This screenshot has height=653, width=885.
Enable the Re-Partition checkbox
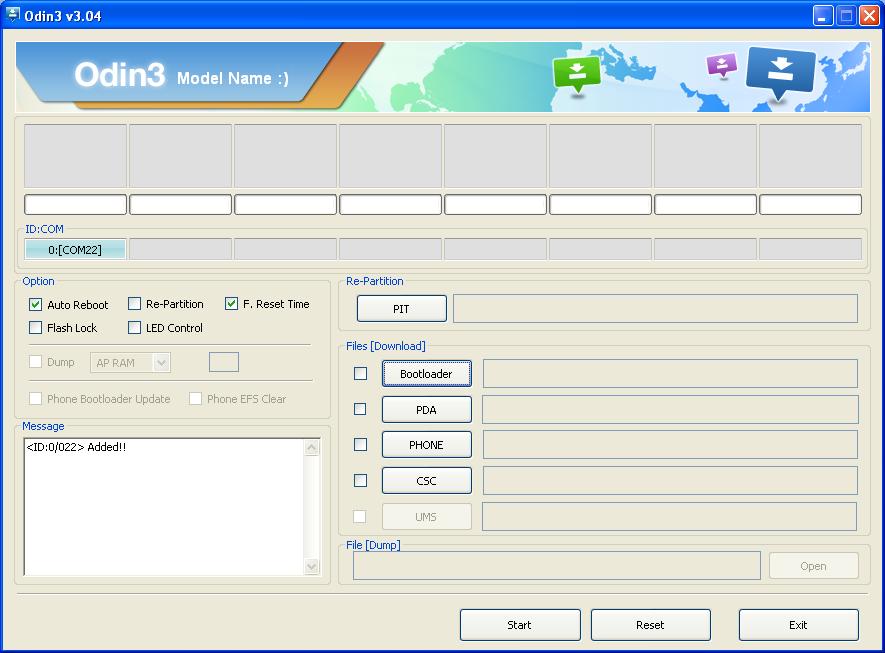click(134, 304)
